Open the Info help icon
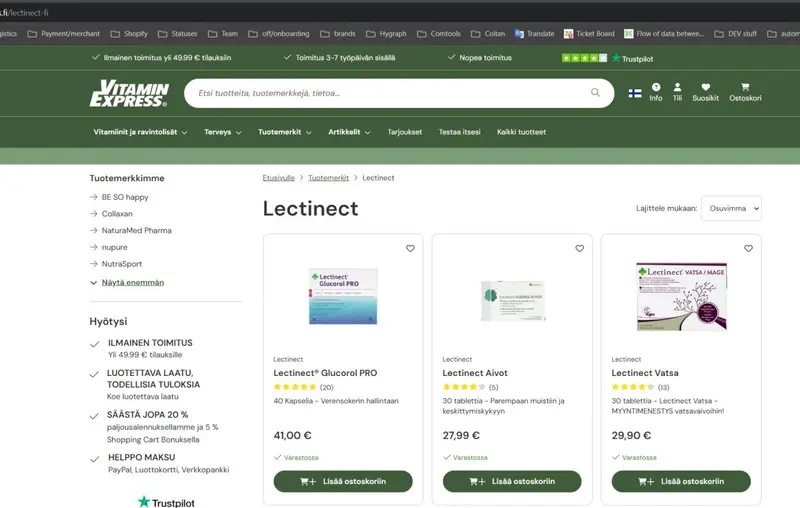Image resolution: width=800 pixels, height=508 pixels. point(656,92)
